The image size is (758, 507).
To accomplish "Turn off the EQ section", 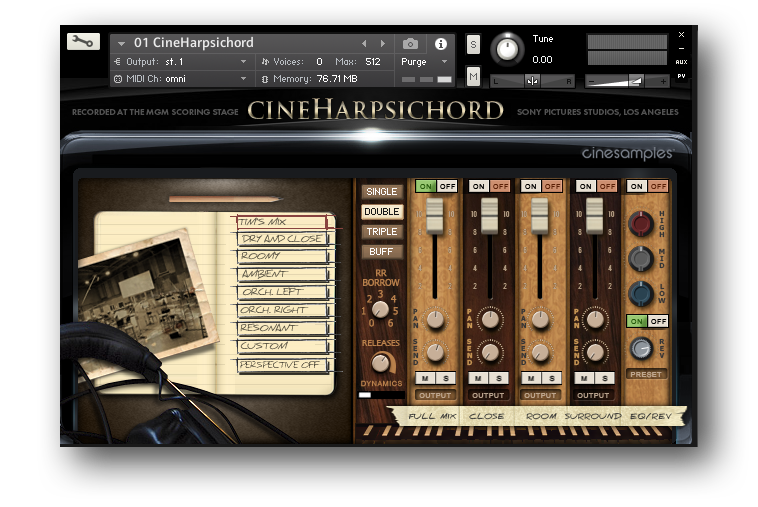I will (658, 187).
